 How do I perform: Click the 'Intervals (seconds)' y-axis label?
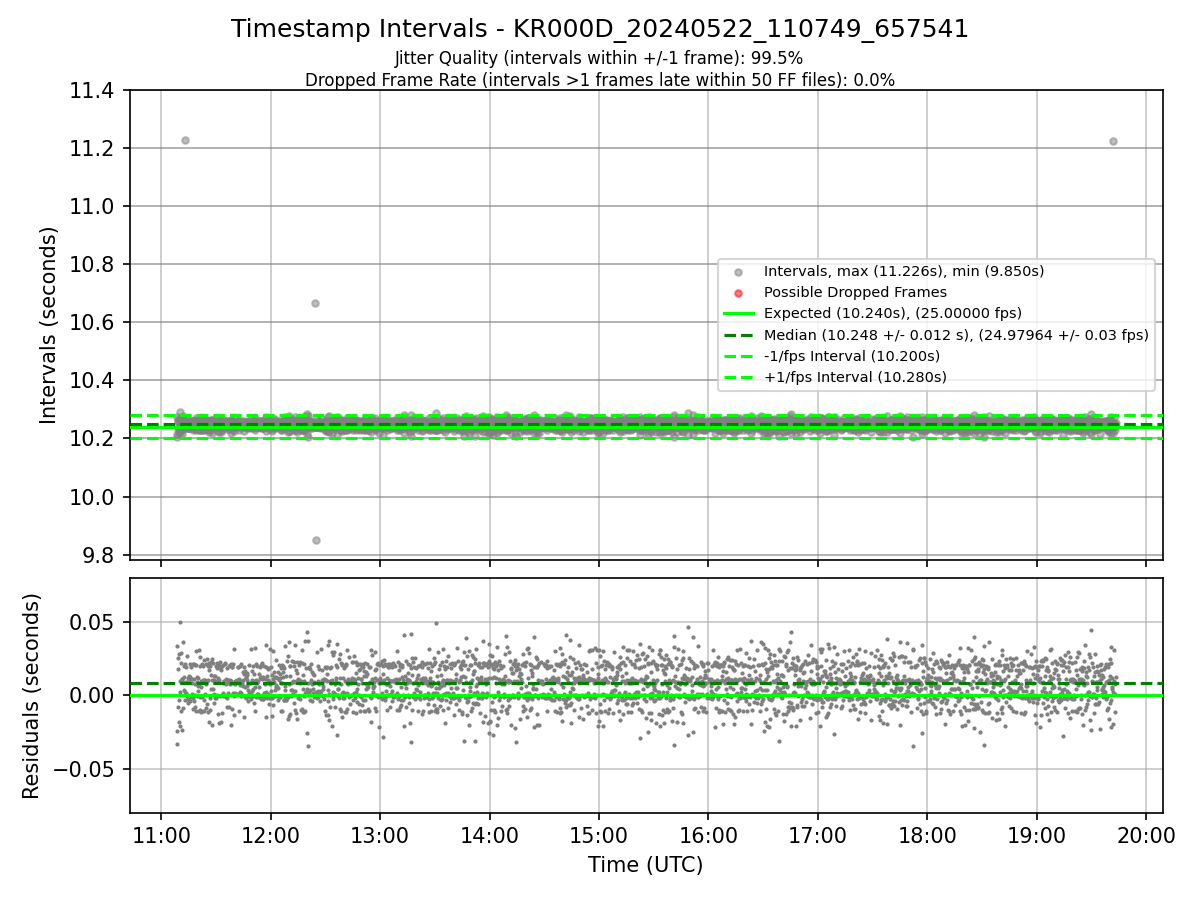pos(49,325)
